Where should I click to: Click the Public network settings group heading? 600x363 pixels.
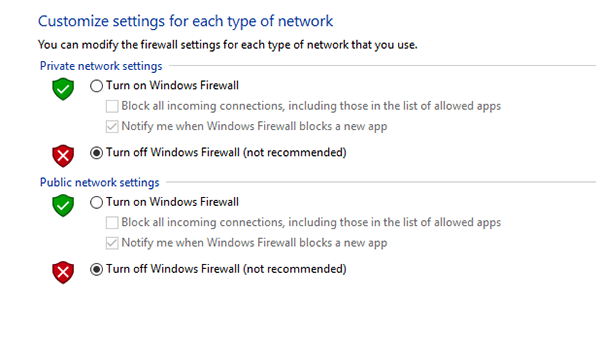[x=99, y=182]
